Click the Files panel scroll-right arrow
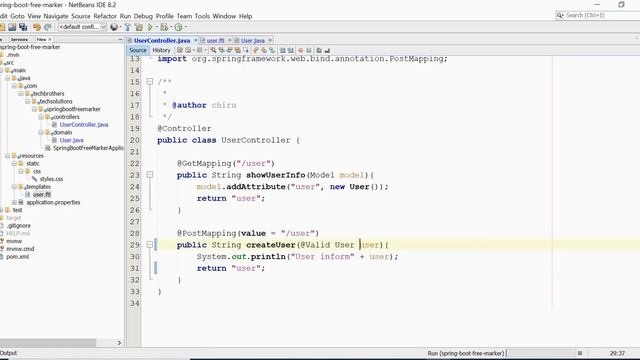 coord(119,343)
